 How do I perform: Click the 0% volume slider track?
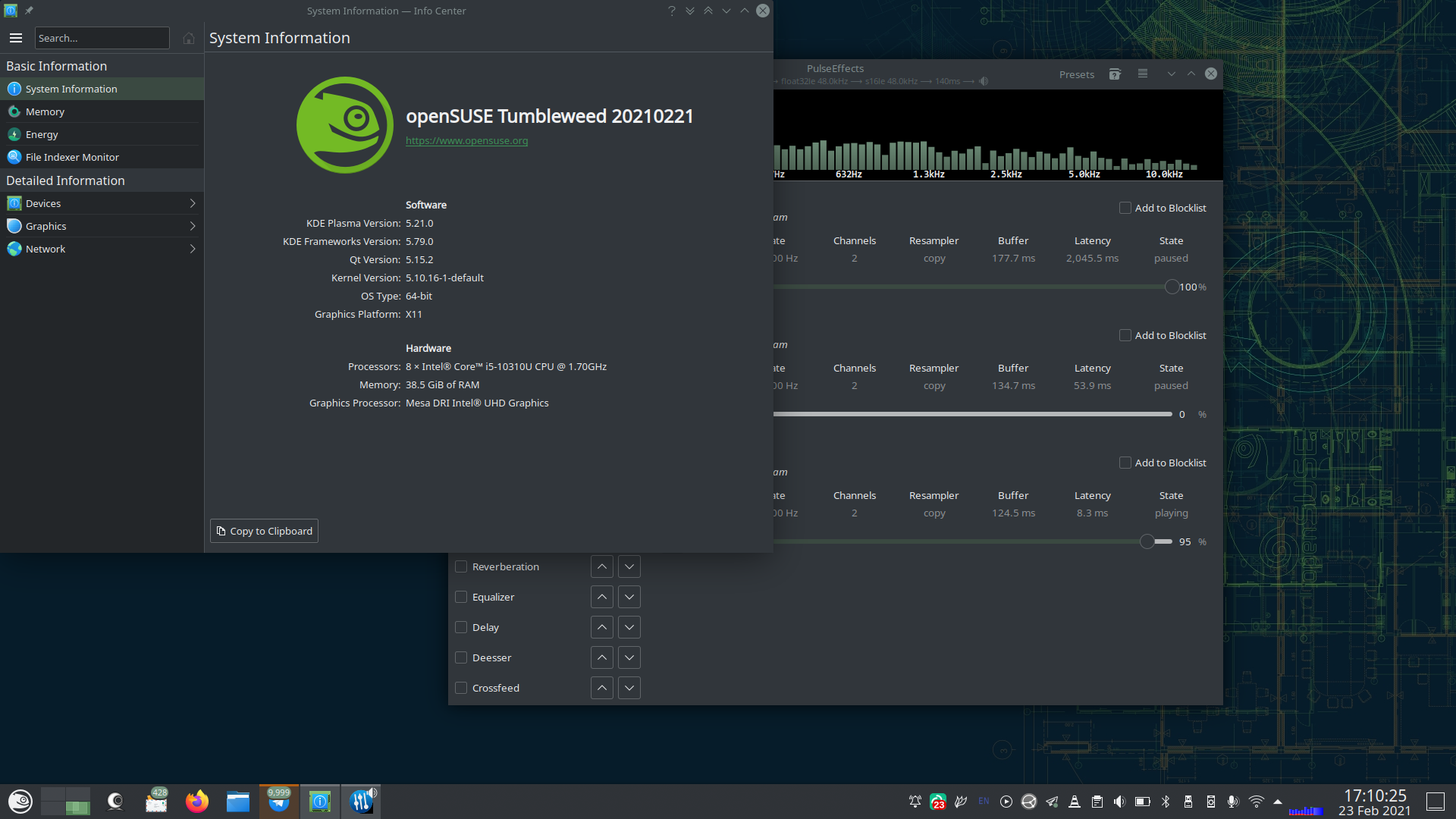click(973, 414)
